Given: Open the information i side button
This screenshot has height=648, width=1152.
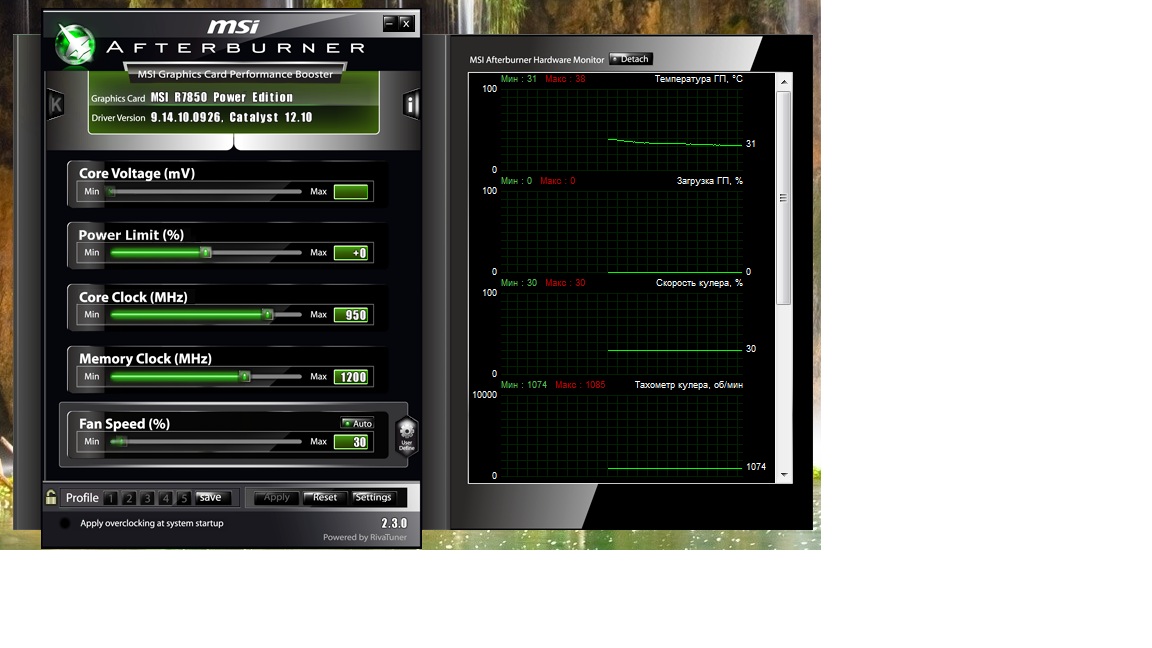Looking at the screenshot, I should [411, 104].
